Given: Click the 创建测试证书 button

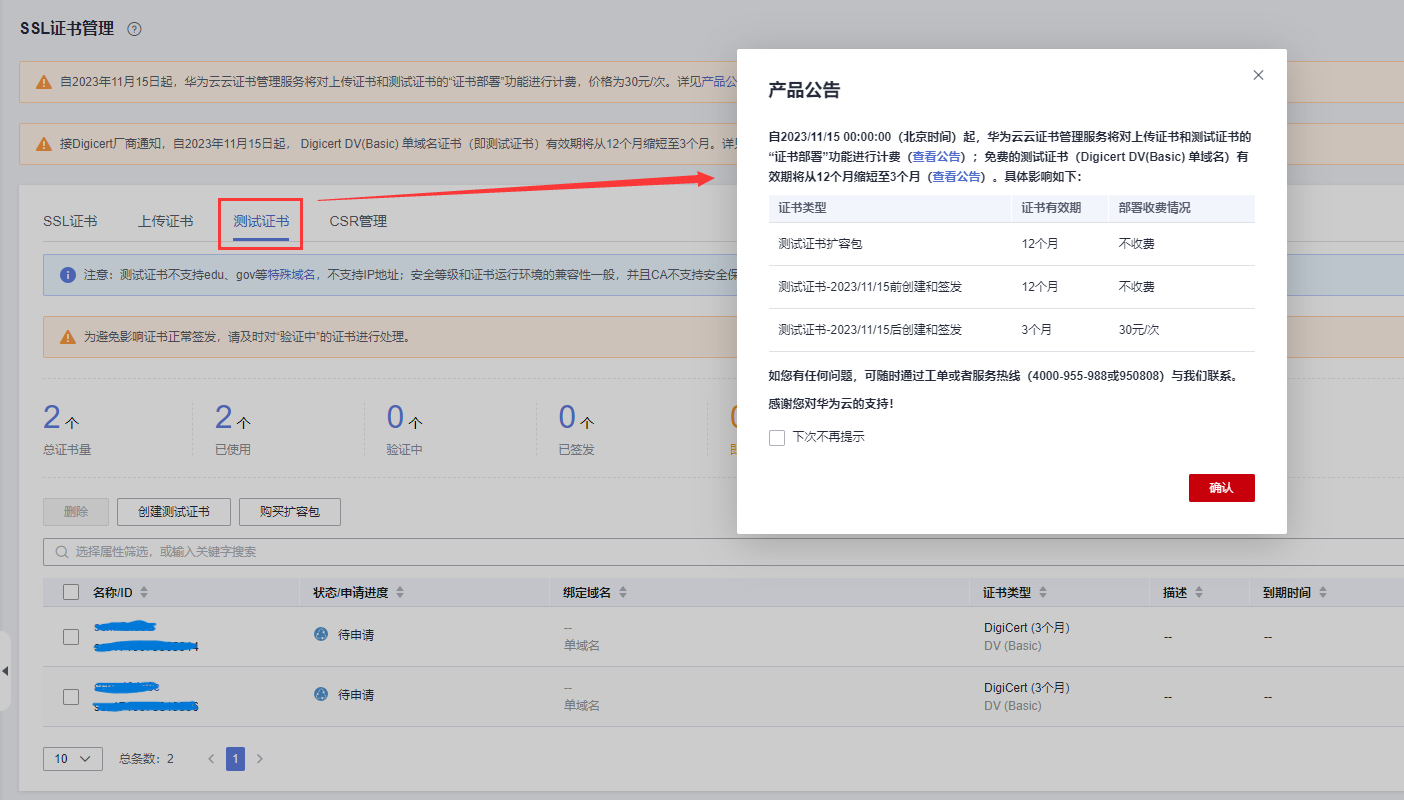Looking at the screenshot, I should pos(174,511).
